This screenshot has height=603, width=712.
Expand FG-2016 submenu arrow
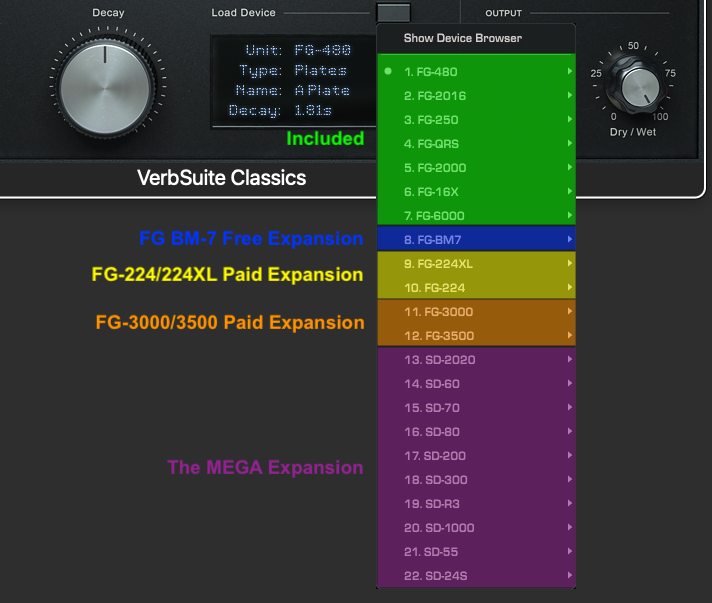pos(569,95)
